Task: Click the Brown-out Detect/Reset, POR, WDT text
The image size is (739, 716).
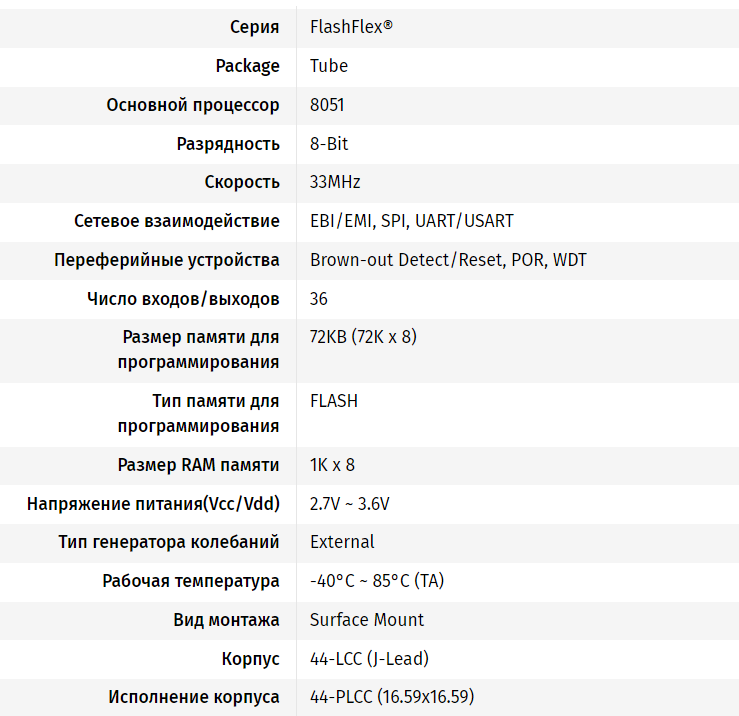Action: (x=448, y=260)
